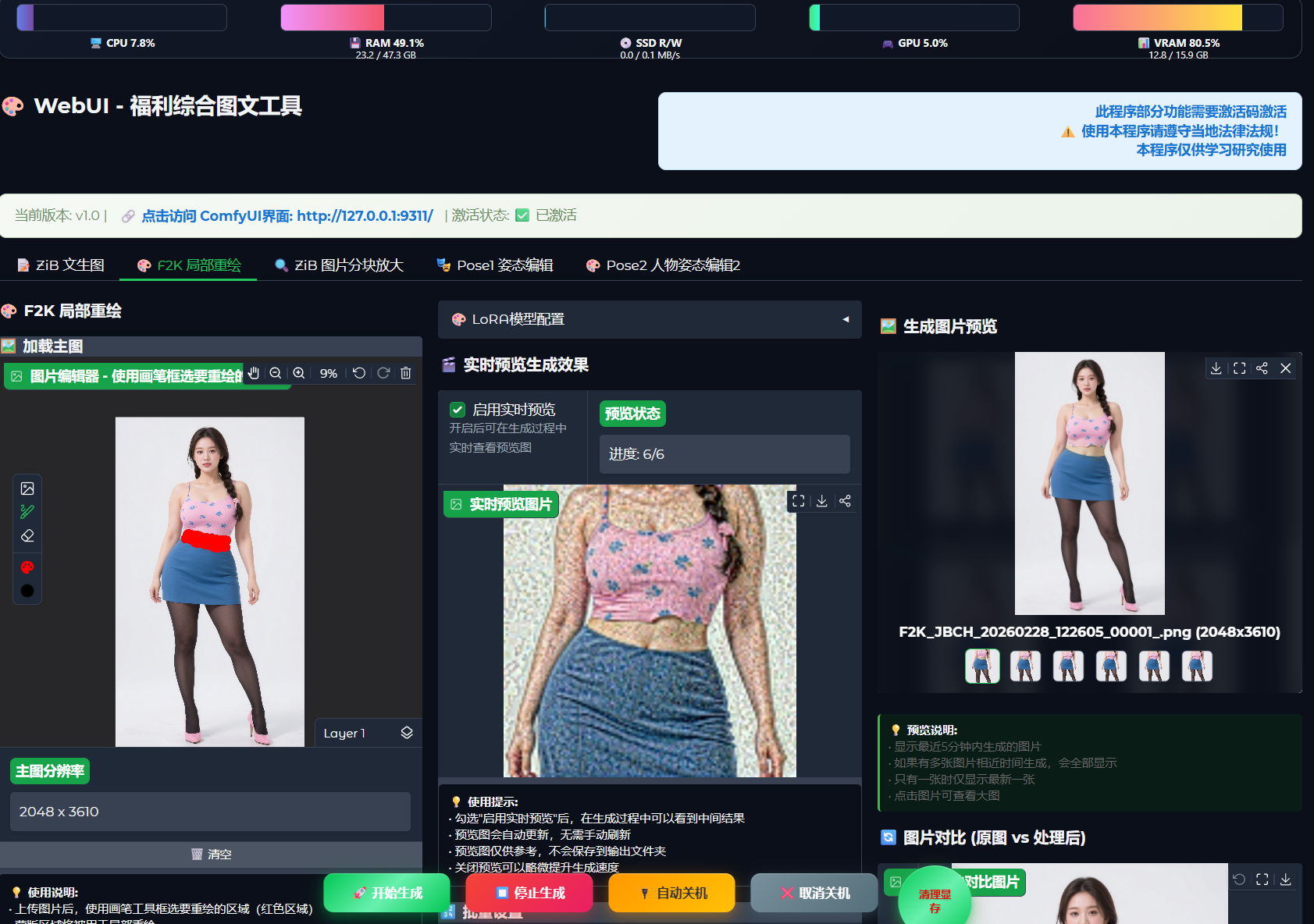Toggle the Layer 1 visibility control
1314x924 pixels.
click(406, 732)
